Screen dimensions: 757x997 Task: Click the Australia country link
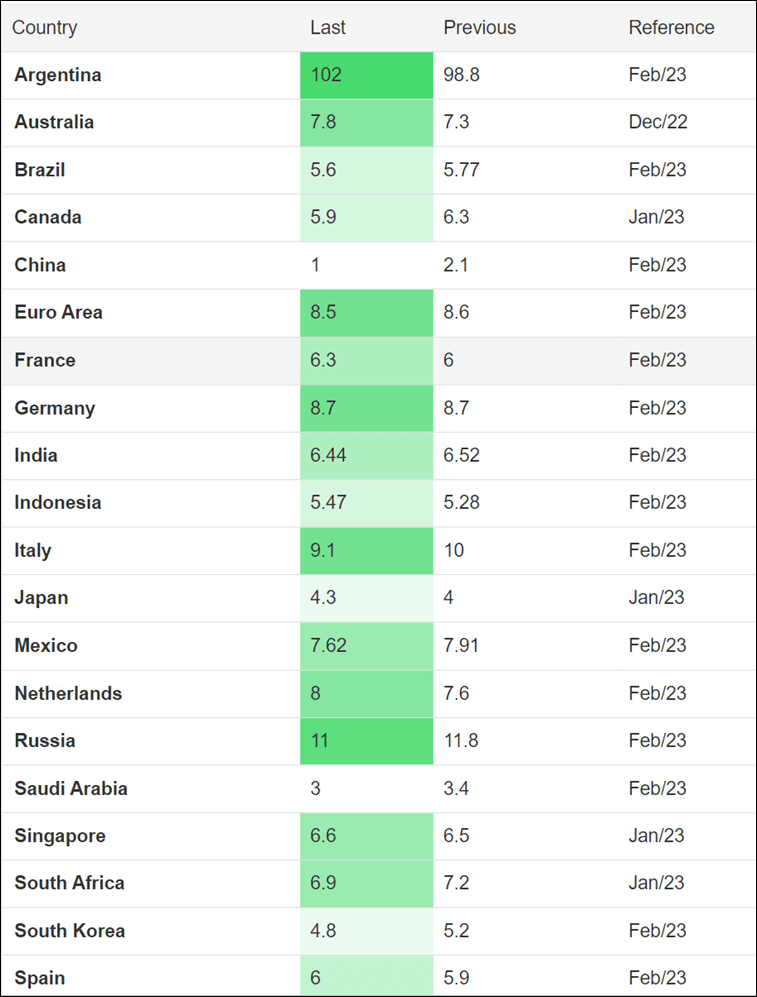point(54,122)
